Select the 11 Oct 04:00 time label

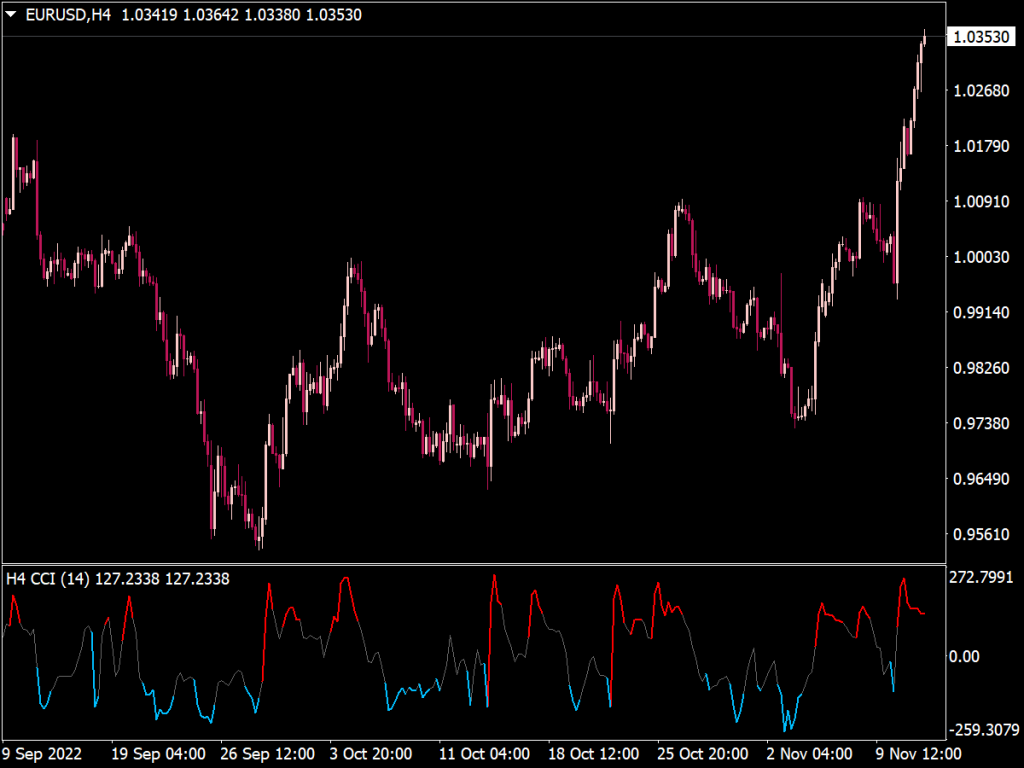coord(485,755)
